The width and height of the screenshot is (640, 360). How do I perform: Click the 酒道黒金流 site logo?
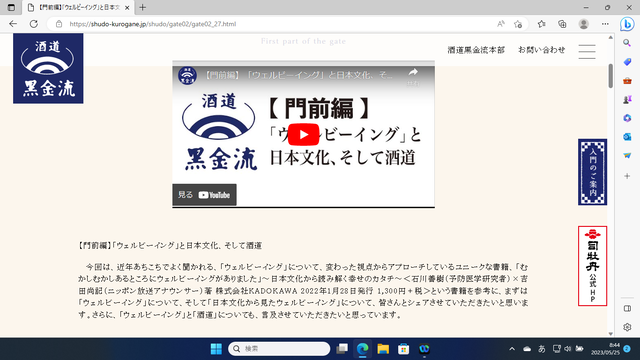click(x=48, y=68)
